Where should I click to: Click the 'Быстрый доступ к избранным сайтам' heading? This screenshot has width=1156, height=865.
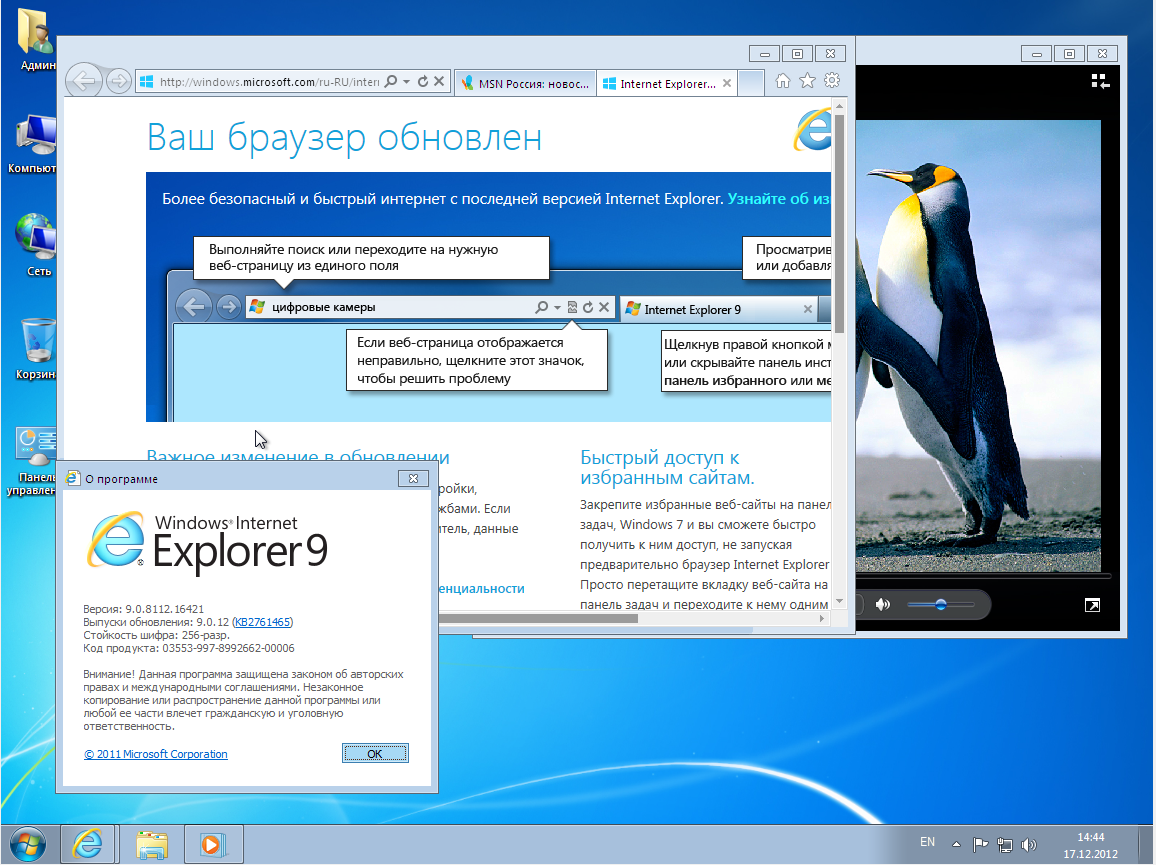point(667,468)
